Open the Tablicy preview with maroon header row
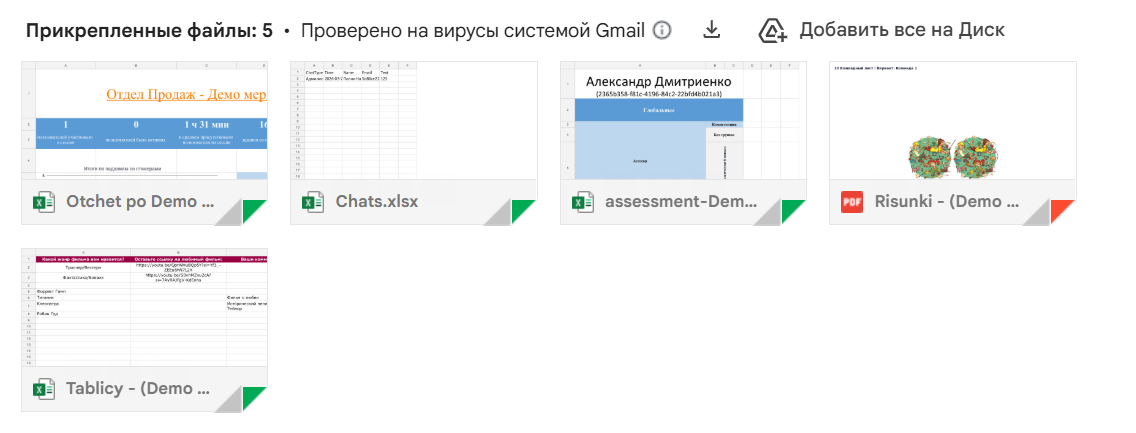Image resolution: width=1136 pixels, height=433 pixels. click(144, 307)
